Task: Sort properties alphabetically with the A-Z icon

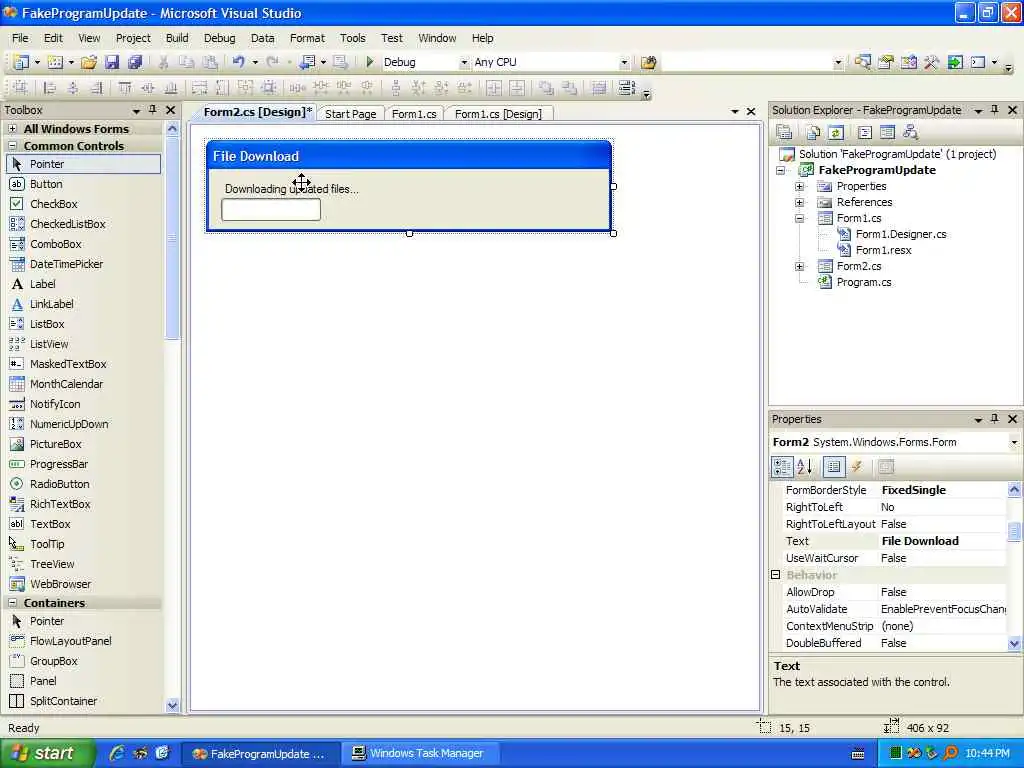Action: 805,466
